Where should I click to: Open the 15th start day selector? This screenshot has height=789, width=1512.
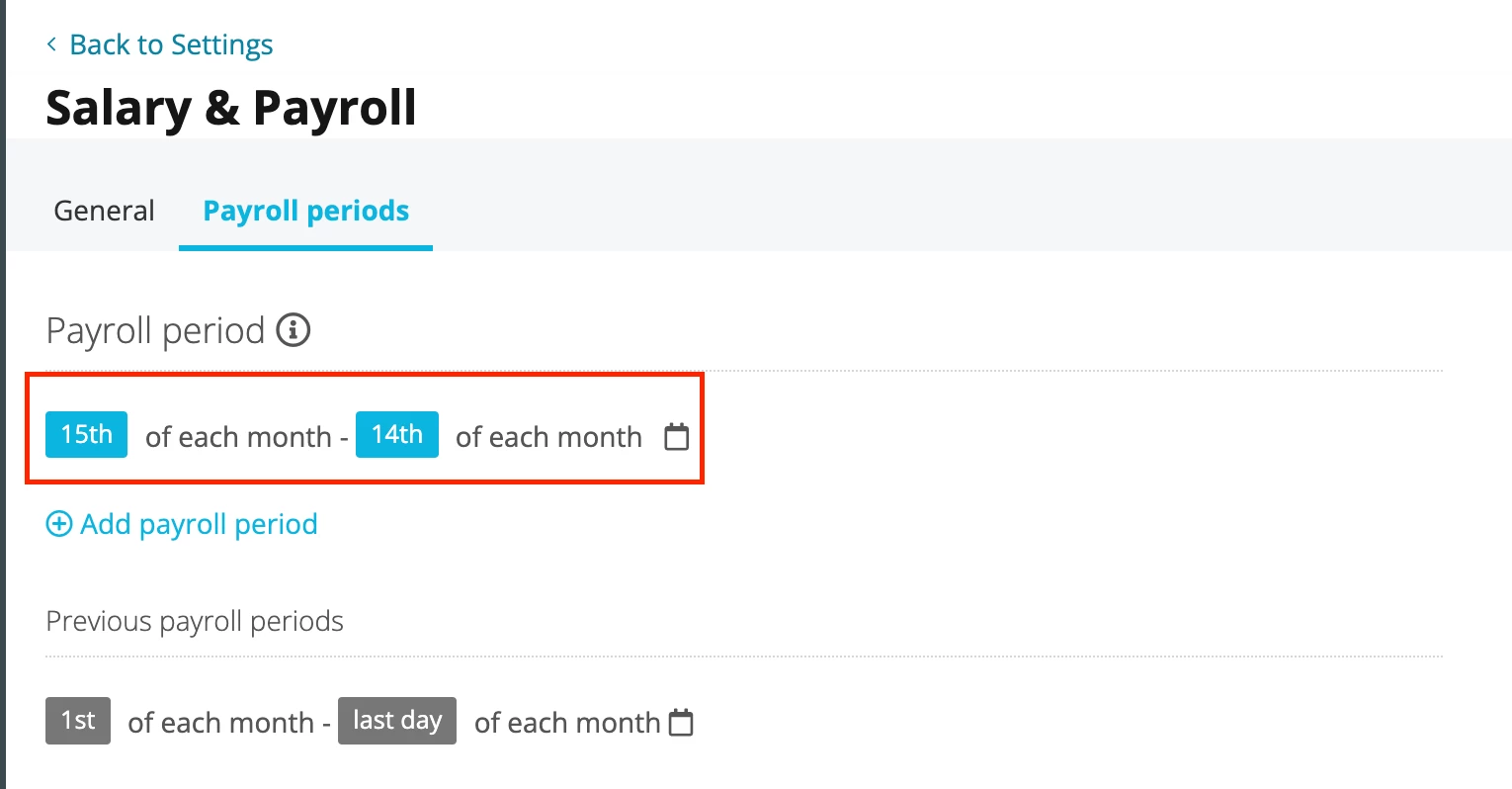click(87, 434)
